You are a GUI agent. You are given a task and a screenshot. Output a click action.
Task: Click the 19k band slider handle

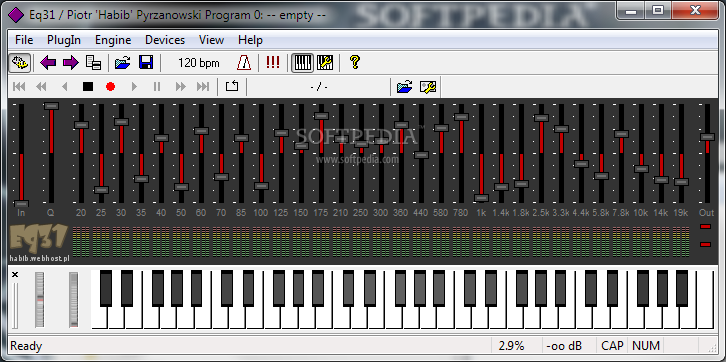681,182
